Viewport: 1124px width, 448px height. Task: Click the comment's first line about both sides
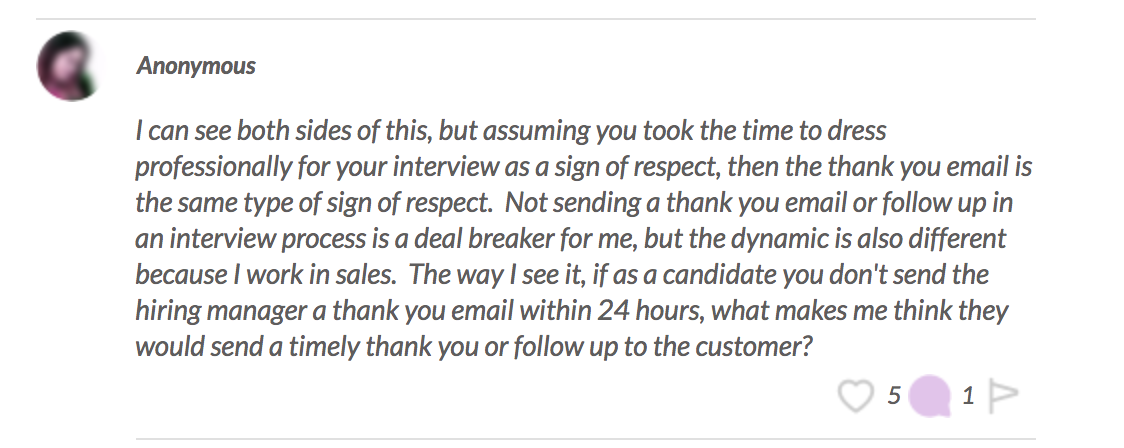tap(511, 131)
